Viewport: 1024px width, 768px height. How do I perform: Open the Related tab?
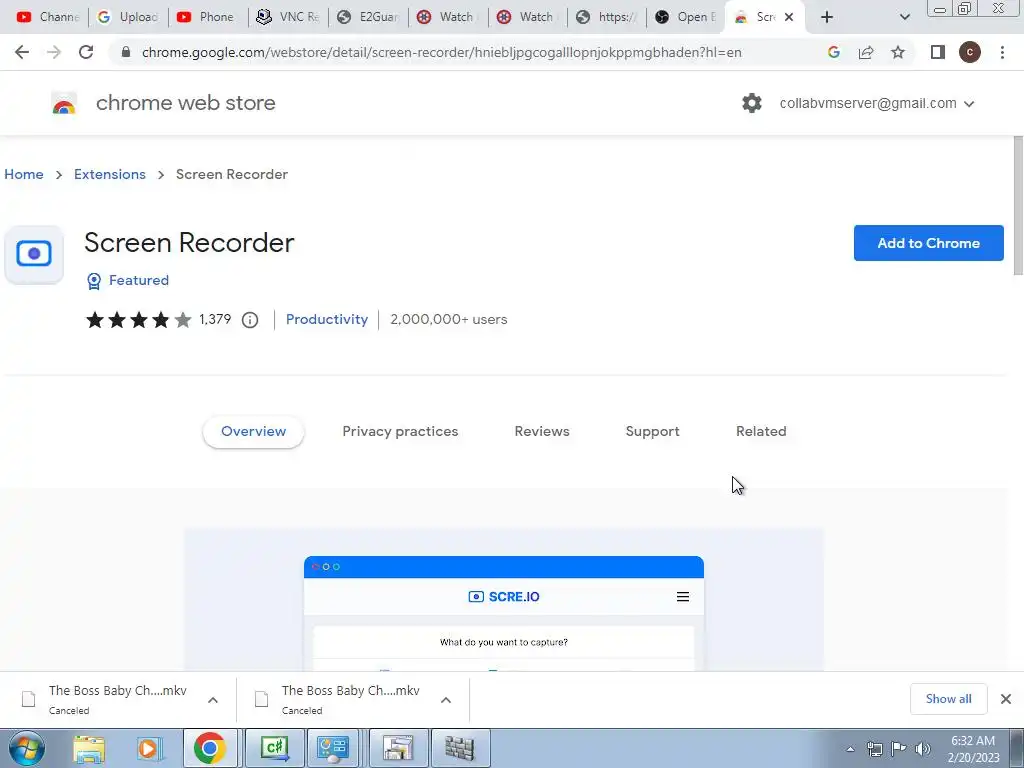click(761, 432)
